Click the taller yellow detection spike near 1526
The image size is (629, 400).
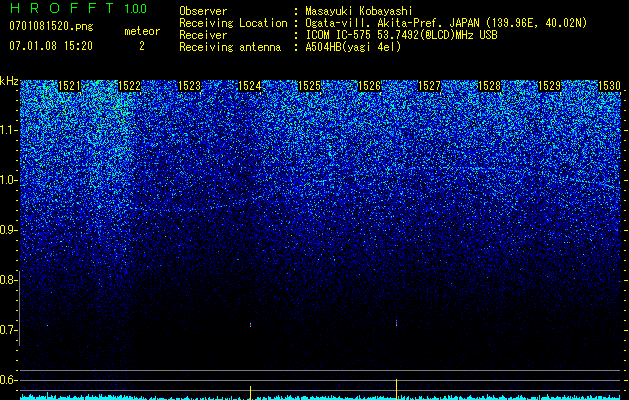point(396,389)
